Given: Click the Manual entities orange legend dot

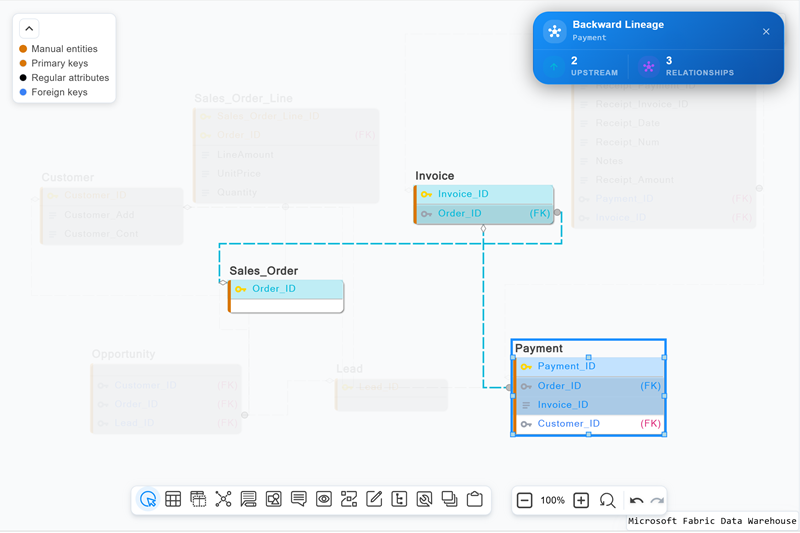Looking at the screenshot, I should click(23, 49).
